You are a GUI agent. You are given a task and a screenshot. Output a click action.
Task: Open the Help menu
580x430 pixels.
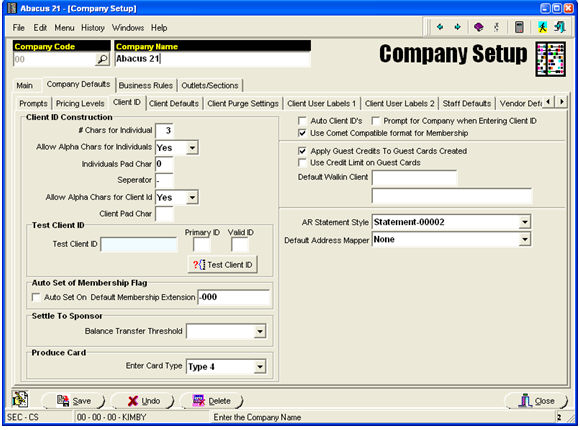coord(159,28)
